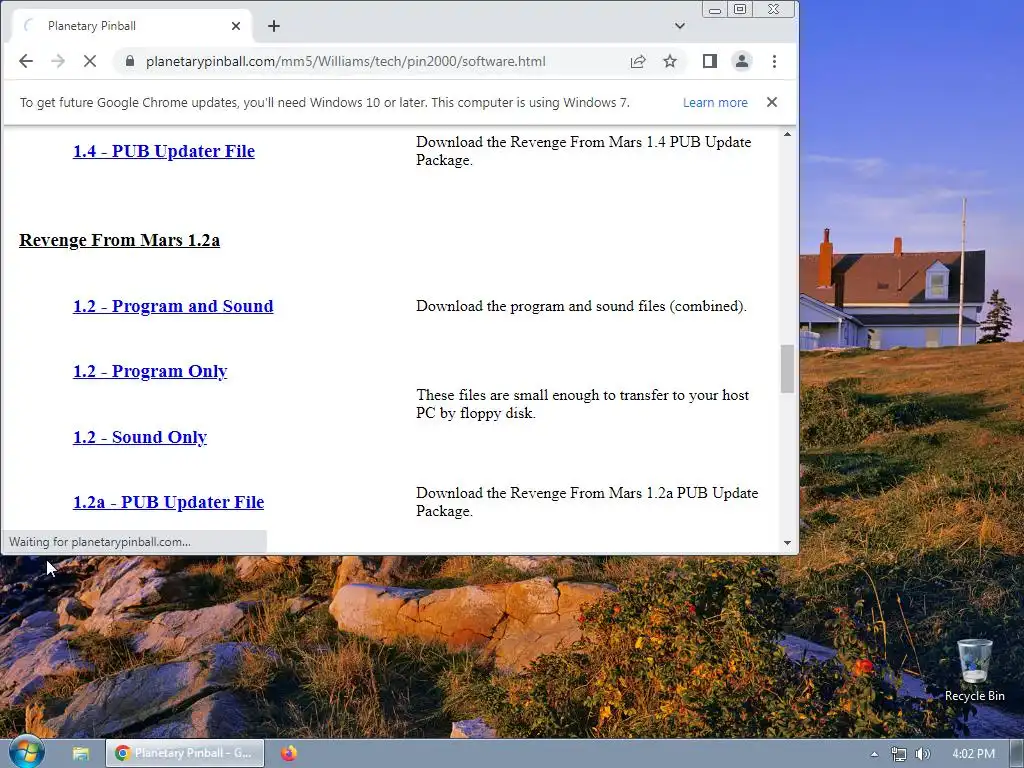Open Chrome three-dot menu
The height and width of the screenshot is (768, 1024).
[775, 61]
